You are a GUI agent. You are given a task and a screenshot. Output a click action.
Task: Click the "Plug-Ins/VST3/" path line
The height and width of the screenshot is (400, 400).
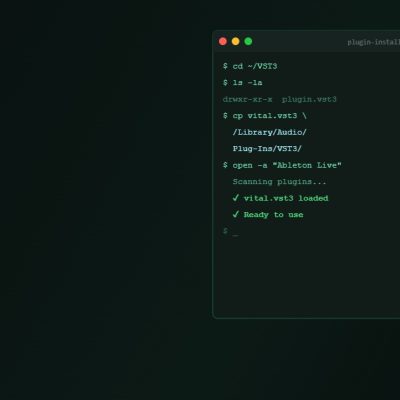point(267,149)
